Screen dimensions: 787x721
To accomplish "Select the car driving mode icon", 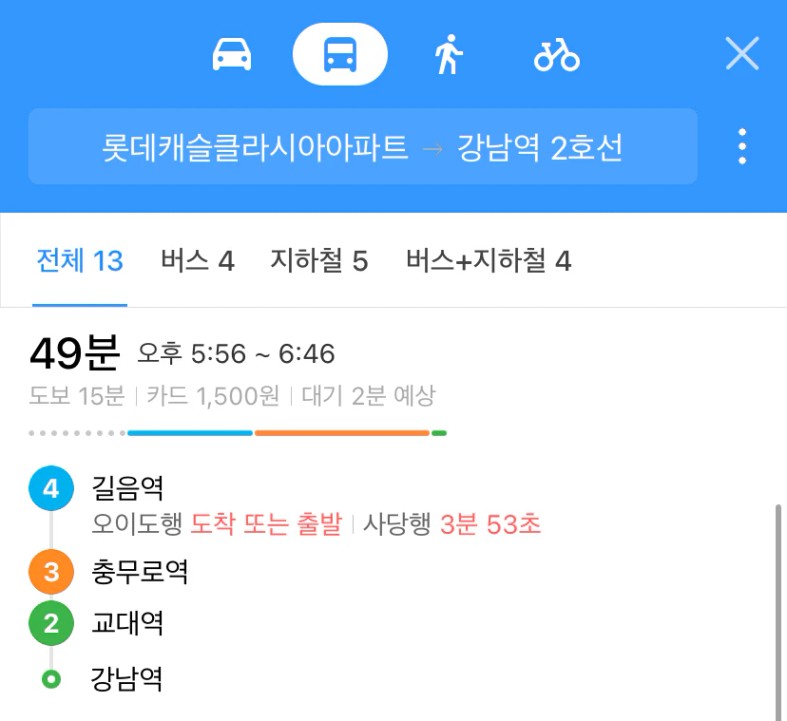I will tap(231, 54).
